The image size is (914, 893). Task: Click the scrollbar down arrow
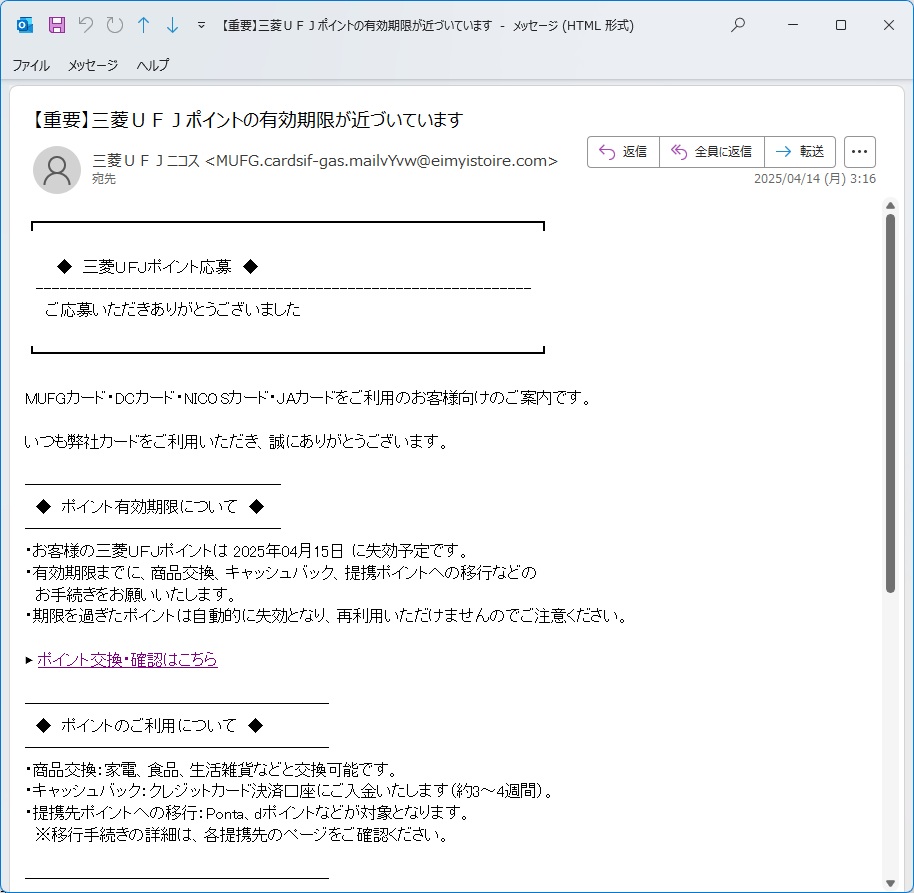click(890, 883)
